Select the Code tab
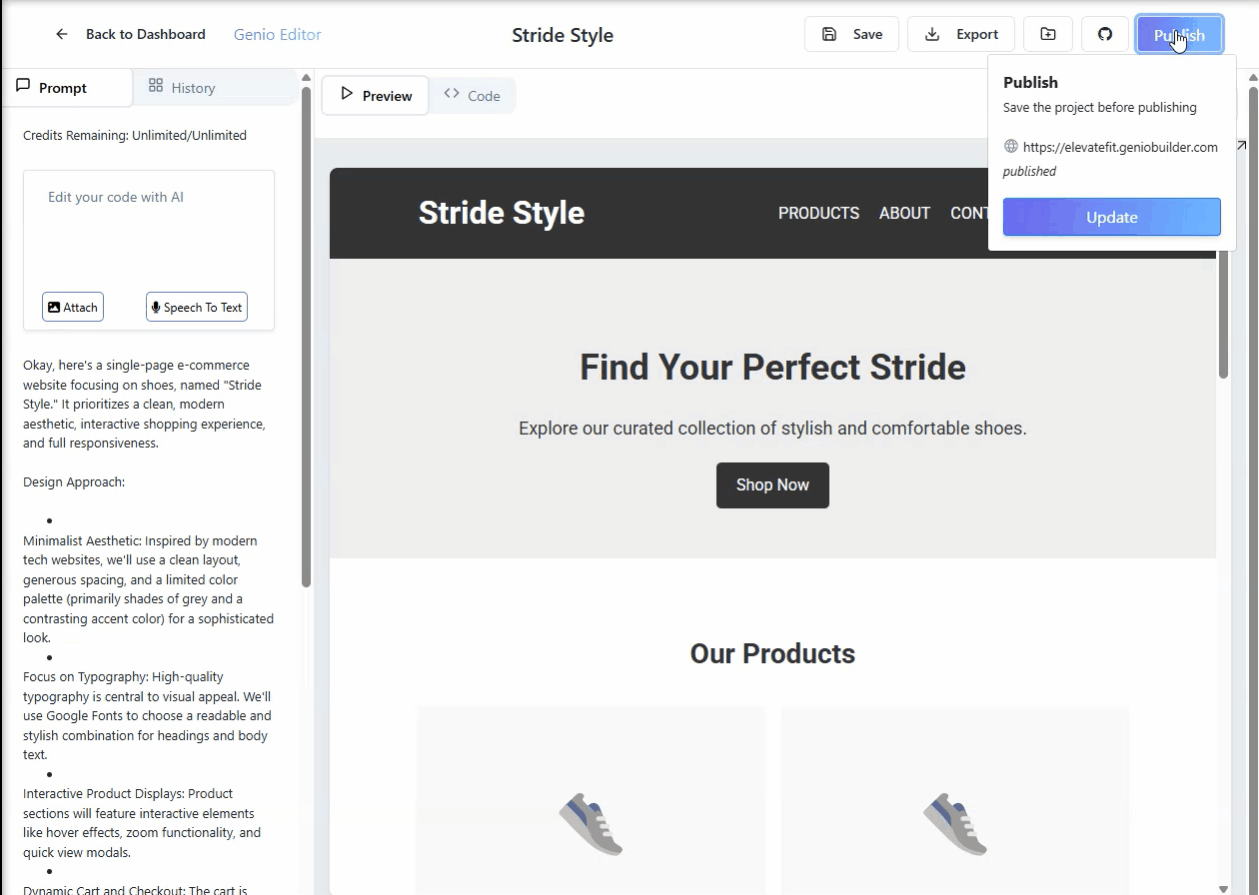The image size is (1259, 895). click(472, 96)
